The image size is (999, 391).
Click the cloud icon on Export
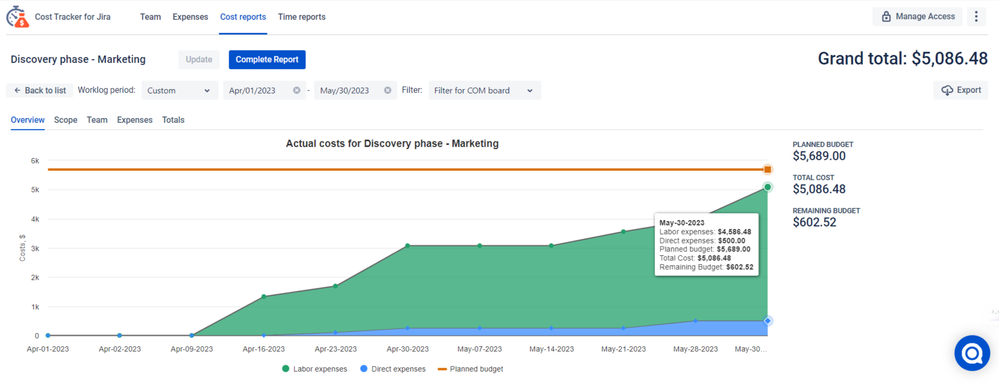pyautogui.click(x=947, y=90)
